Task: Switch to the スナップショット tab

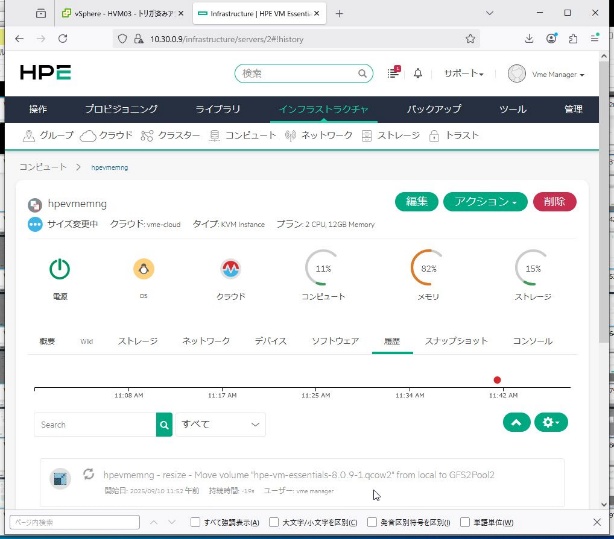Action: tap(456, 341)
